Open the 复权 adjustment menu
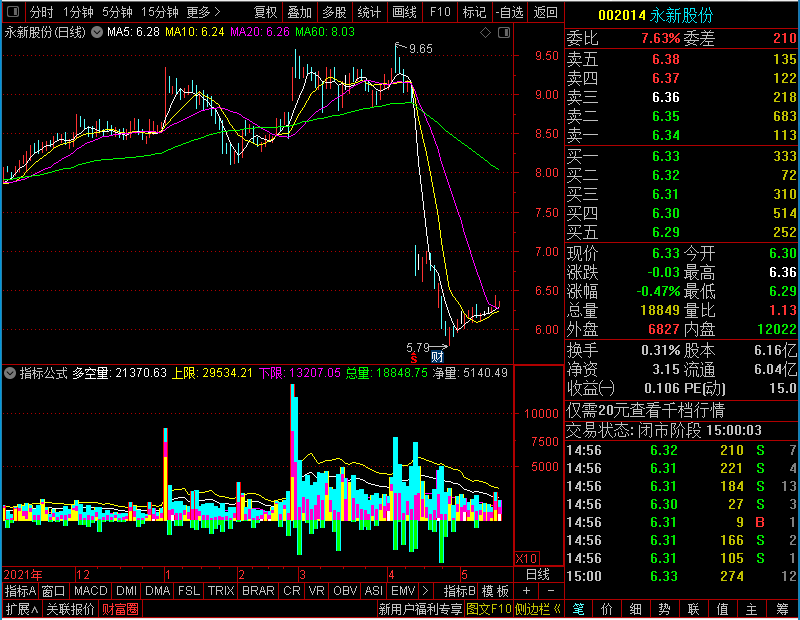The image size is (800, 620). click(265, 12)
